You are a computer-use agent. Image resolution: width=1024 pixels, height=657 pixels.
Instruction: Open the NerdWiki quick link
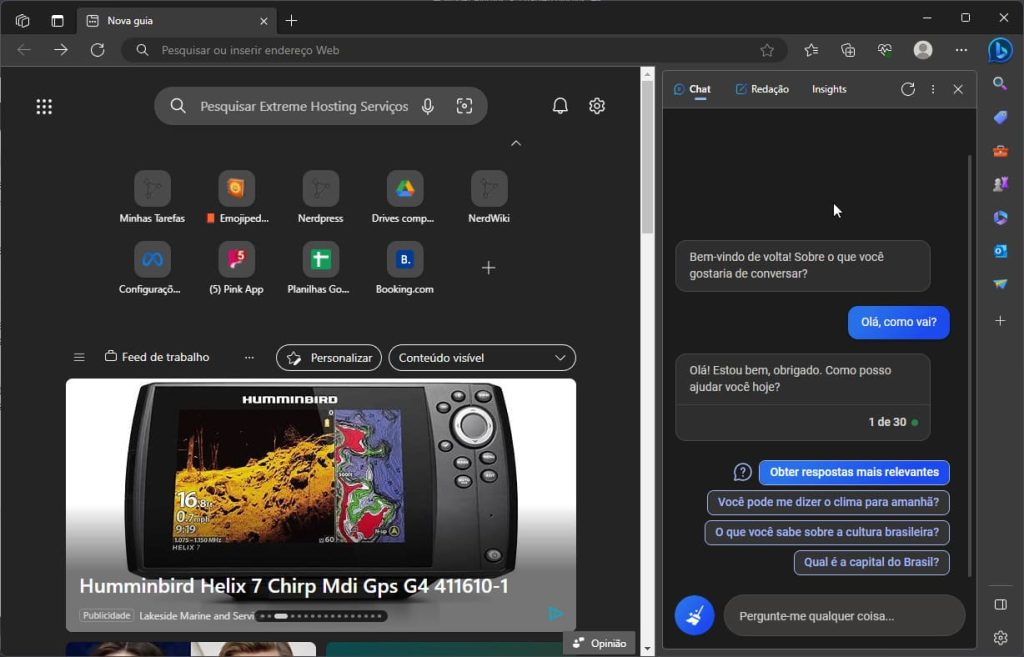coord(488,197)
